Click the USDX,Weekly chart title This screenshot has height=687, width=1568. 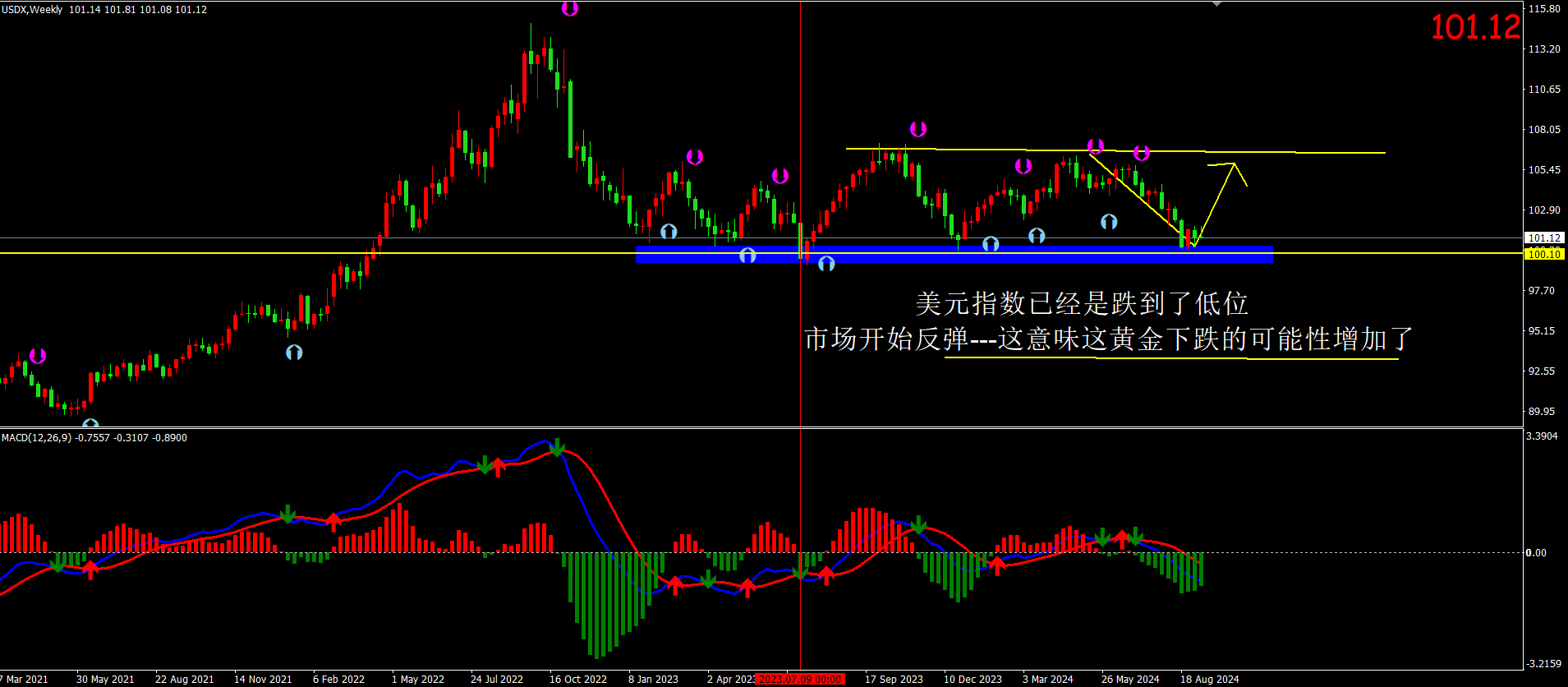click(33, 10)
